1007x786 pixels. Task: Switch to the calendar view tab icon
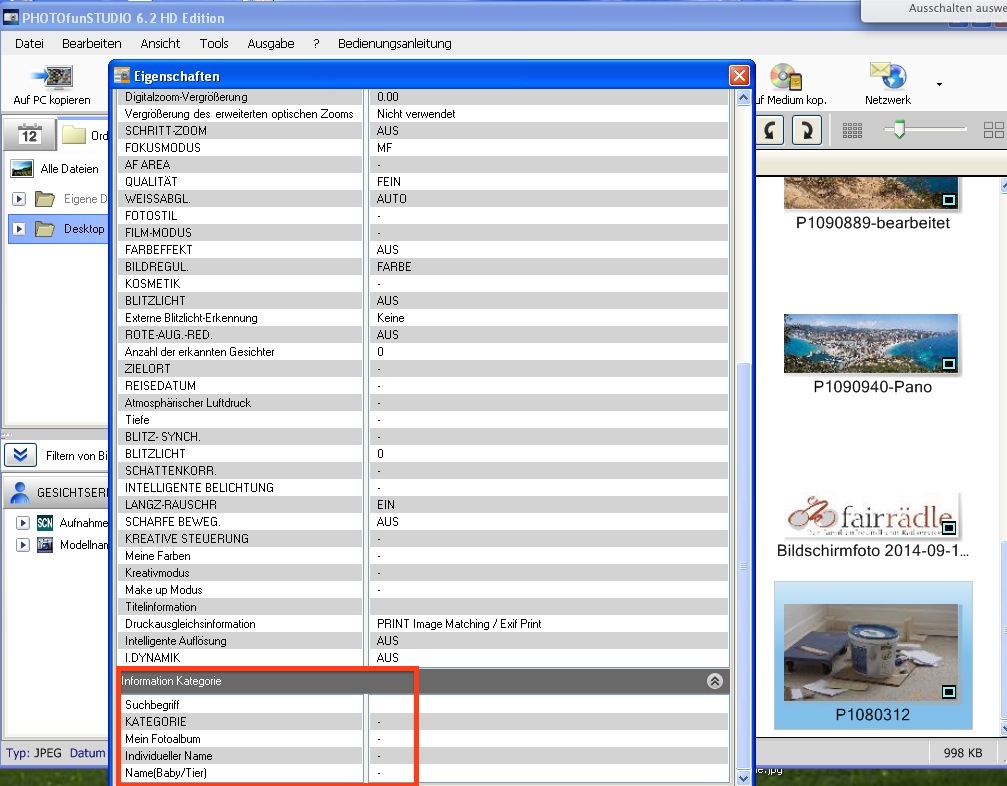pos(28,135)
